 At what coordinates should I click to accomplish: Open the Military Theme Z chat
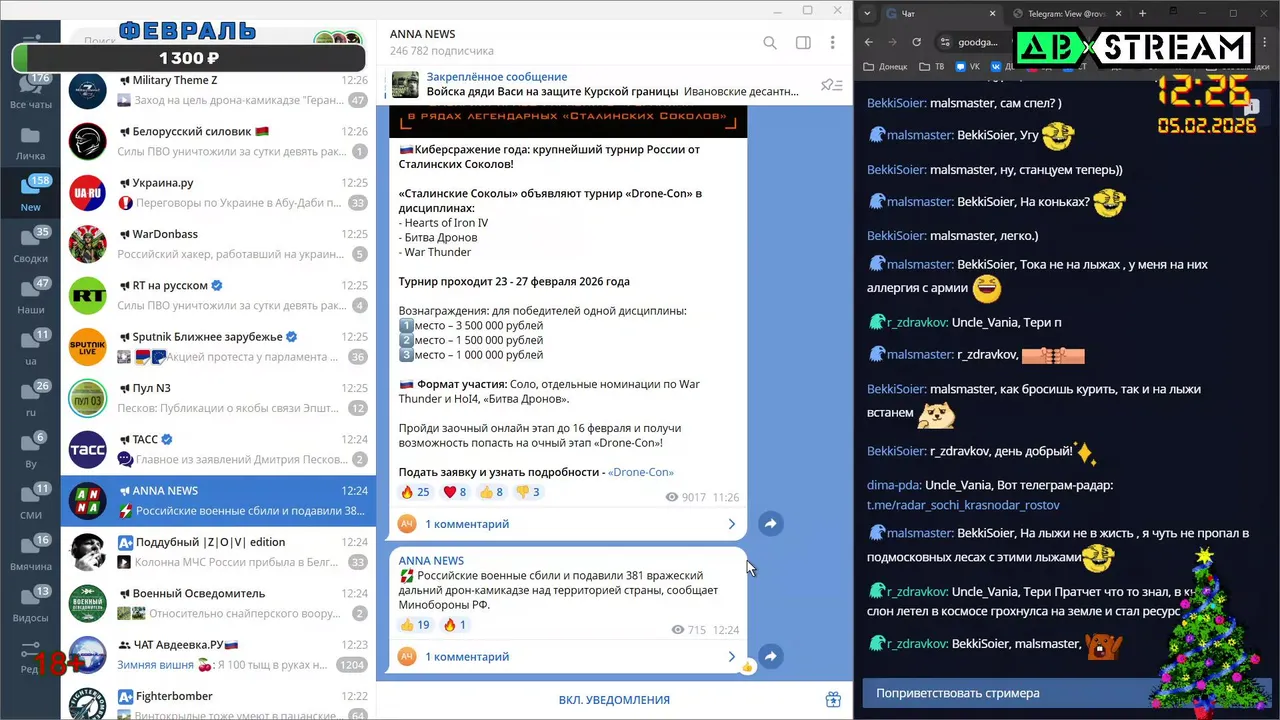coord(218,90)
